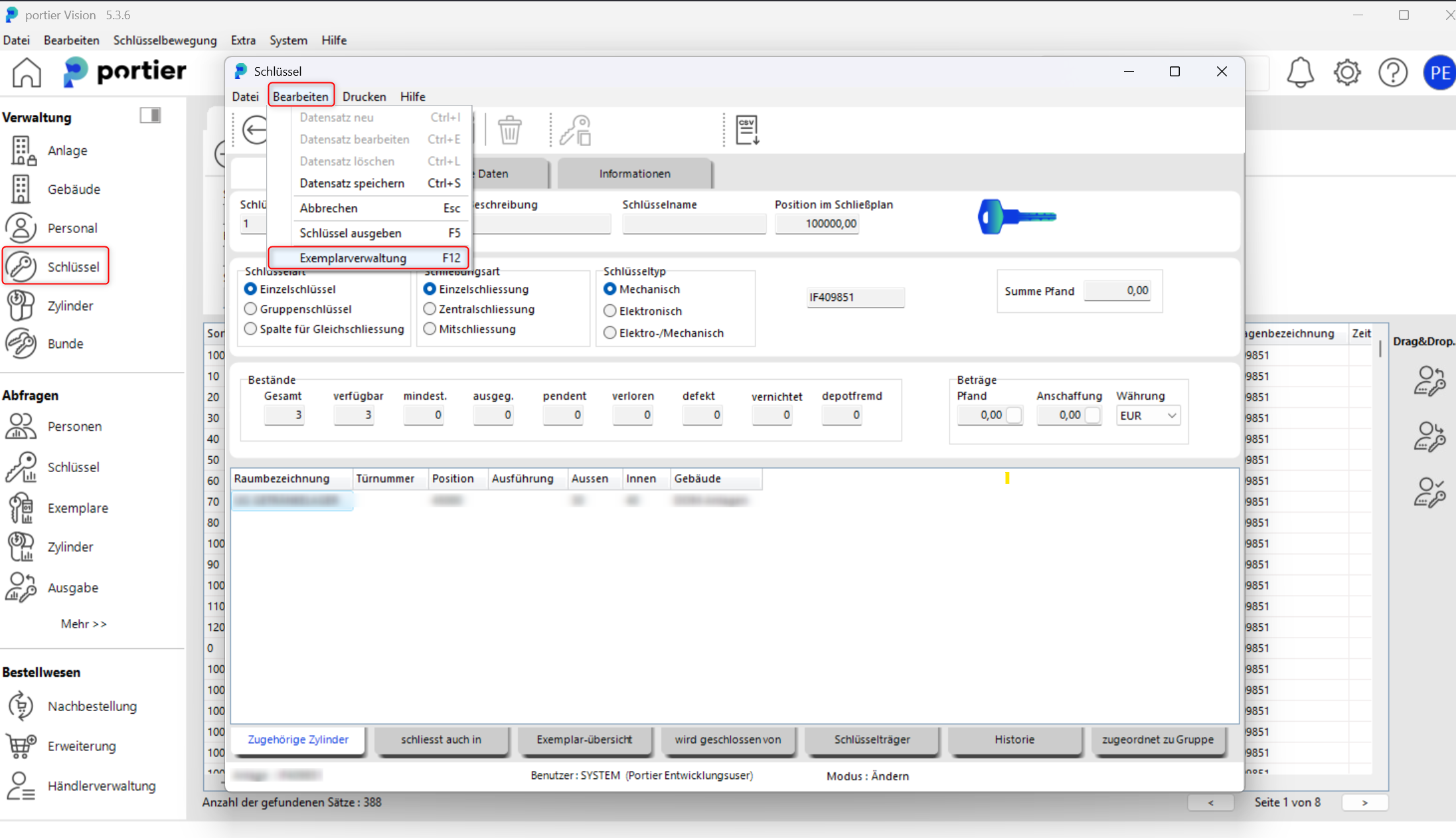
Task: Click the Historie button
Action: 1014,739
